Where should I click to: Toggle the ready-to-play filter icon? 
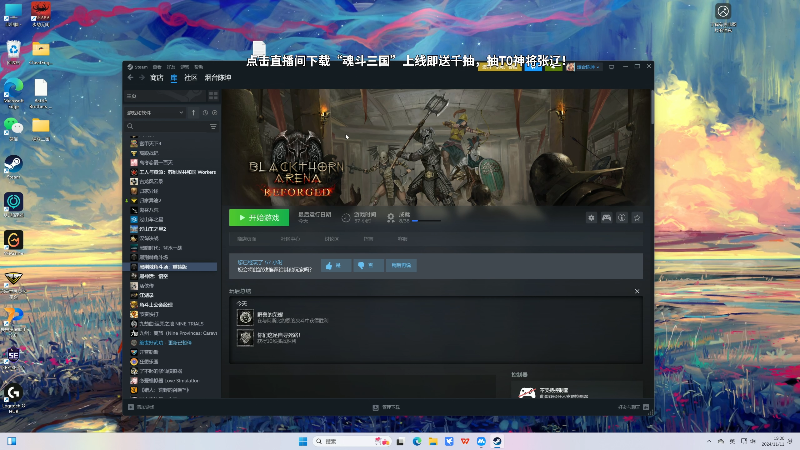coord(214,112)
